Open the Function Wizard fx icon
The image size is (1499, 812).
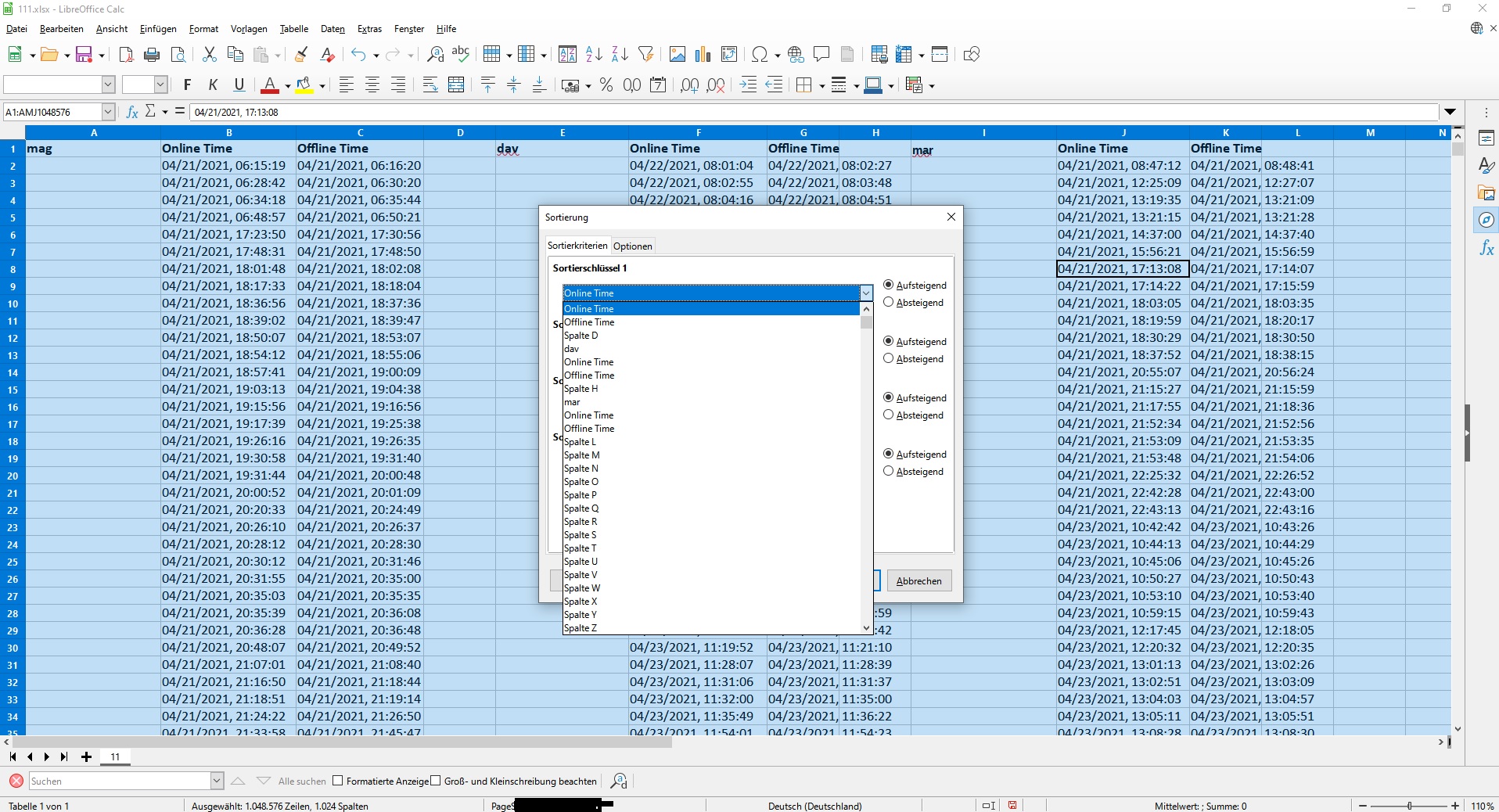point(132,112)
